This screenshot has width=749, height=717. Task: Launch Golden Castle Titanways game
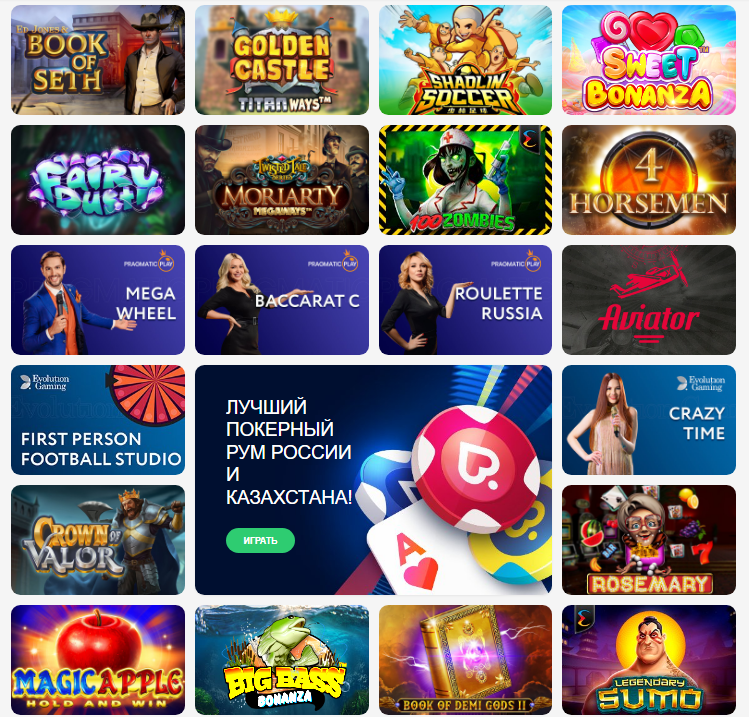[x=282, y=60]
